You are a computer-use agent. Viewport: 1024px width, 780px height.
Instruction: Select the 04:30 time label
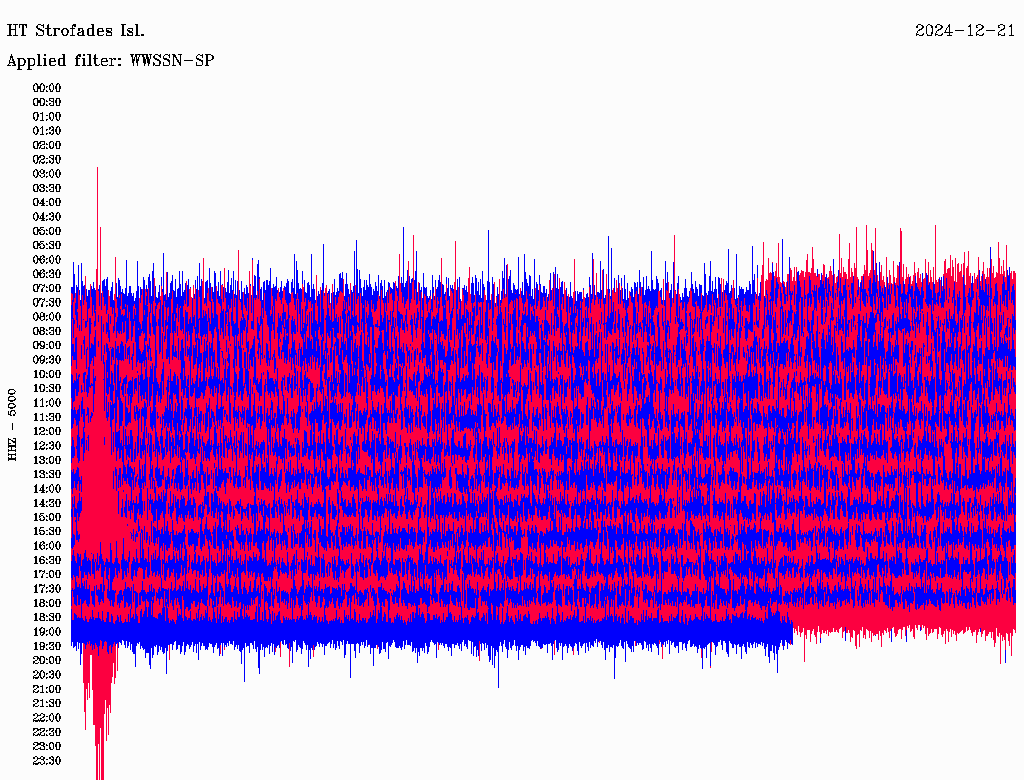pyautogui.click(x=47, y=217)
